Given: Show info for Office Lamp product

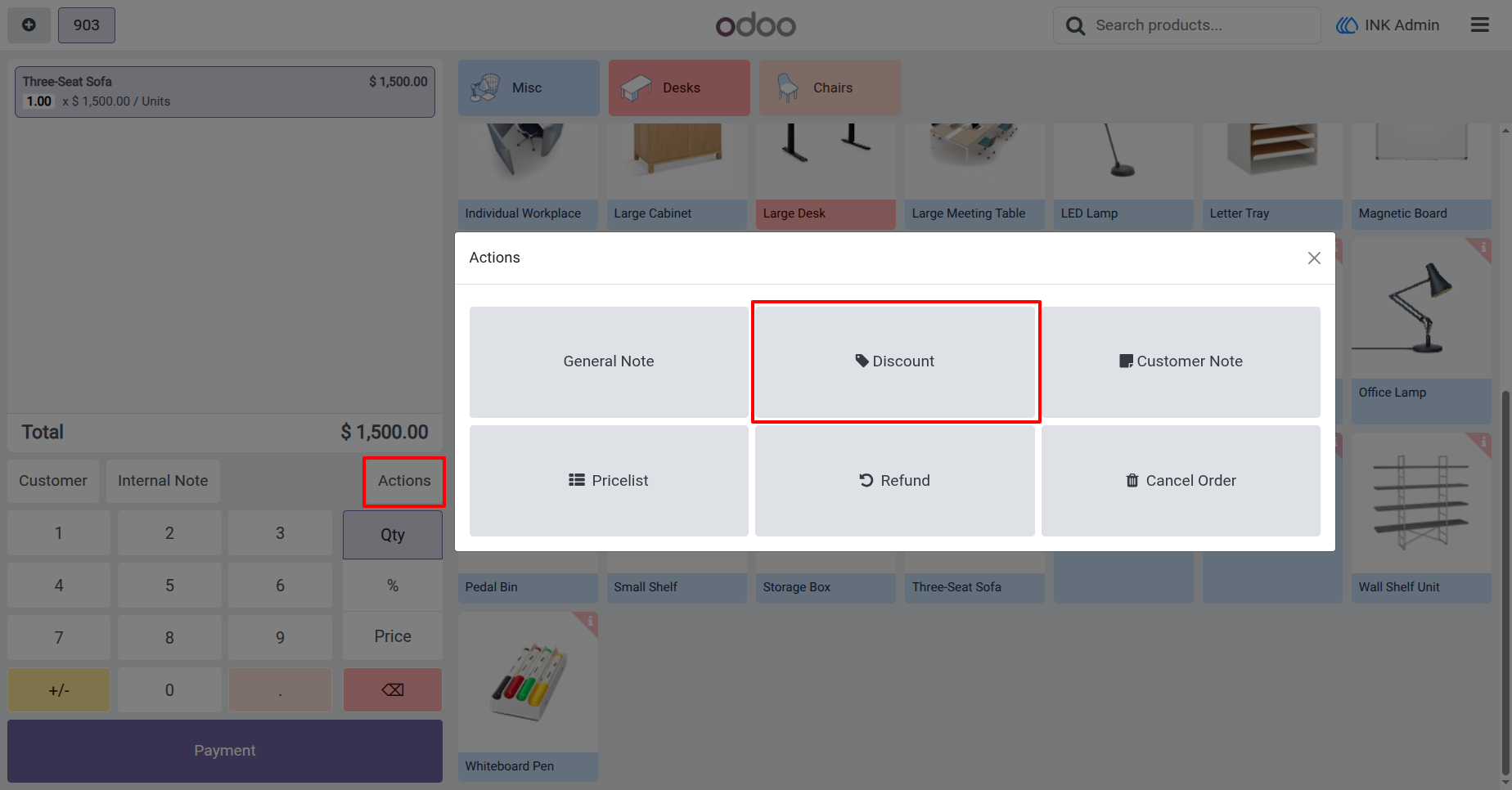Looking at the screenshot, I should click(x=1482, y=247).
